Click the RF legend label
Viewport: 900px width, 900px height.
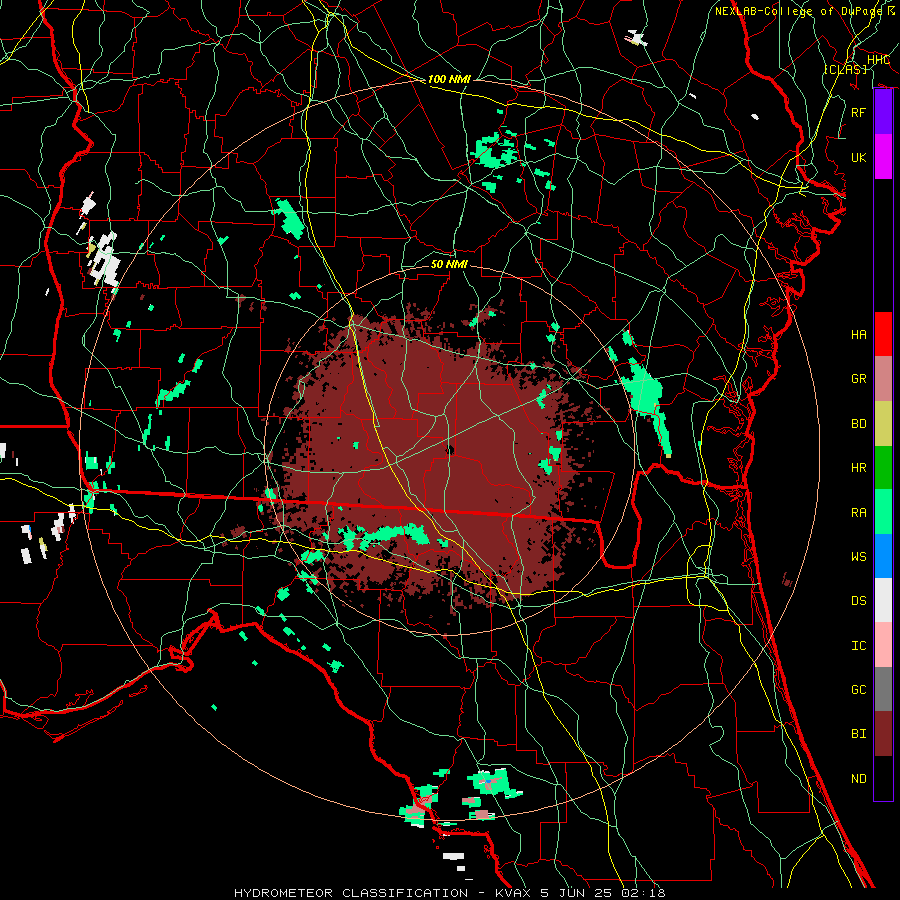coord(859,112)
